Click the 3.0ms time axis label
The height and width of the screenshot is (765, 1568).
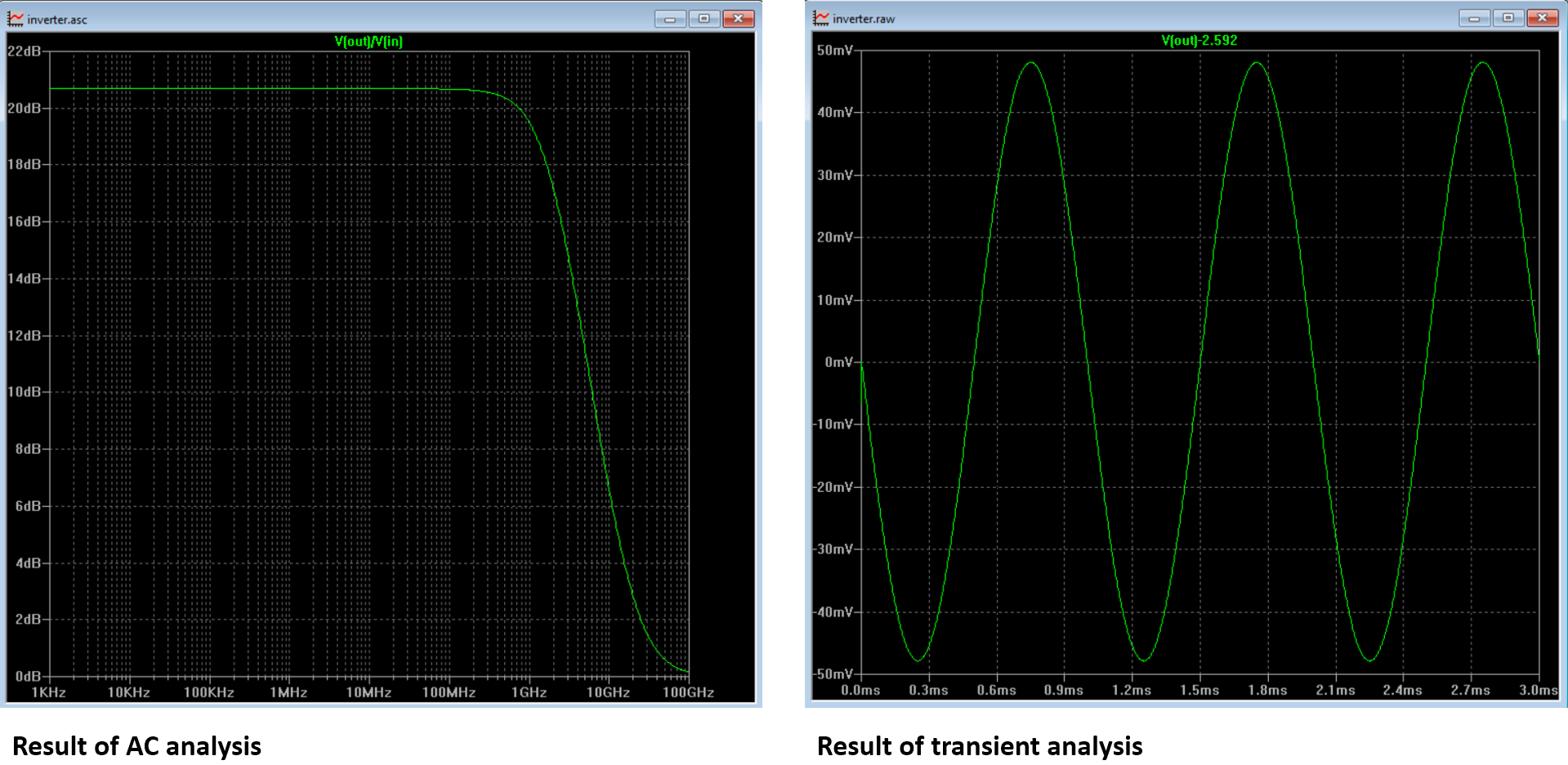1539,690
